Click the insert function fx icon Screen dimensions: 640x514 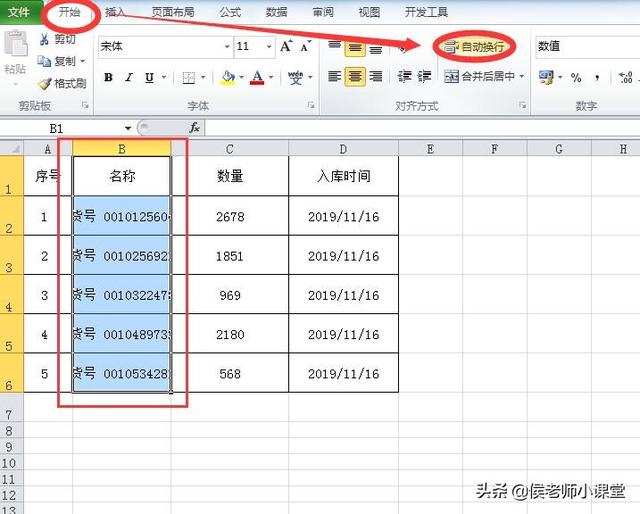(x=195, y=128)
